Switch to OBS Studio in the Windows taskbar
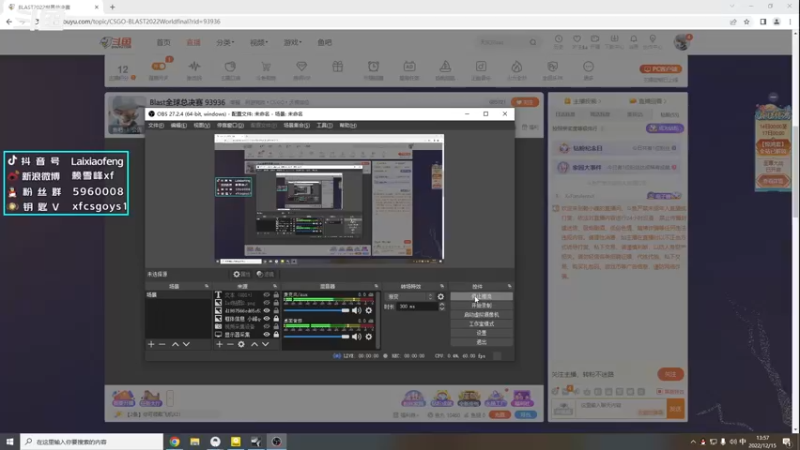 tap(277, 442)
